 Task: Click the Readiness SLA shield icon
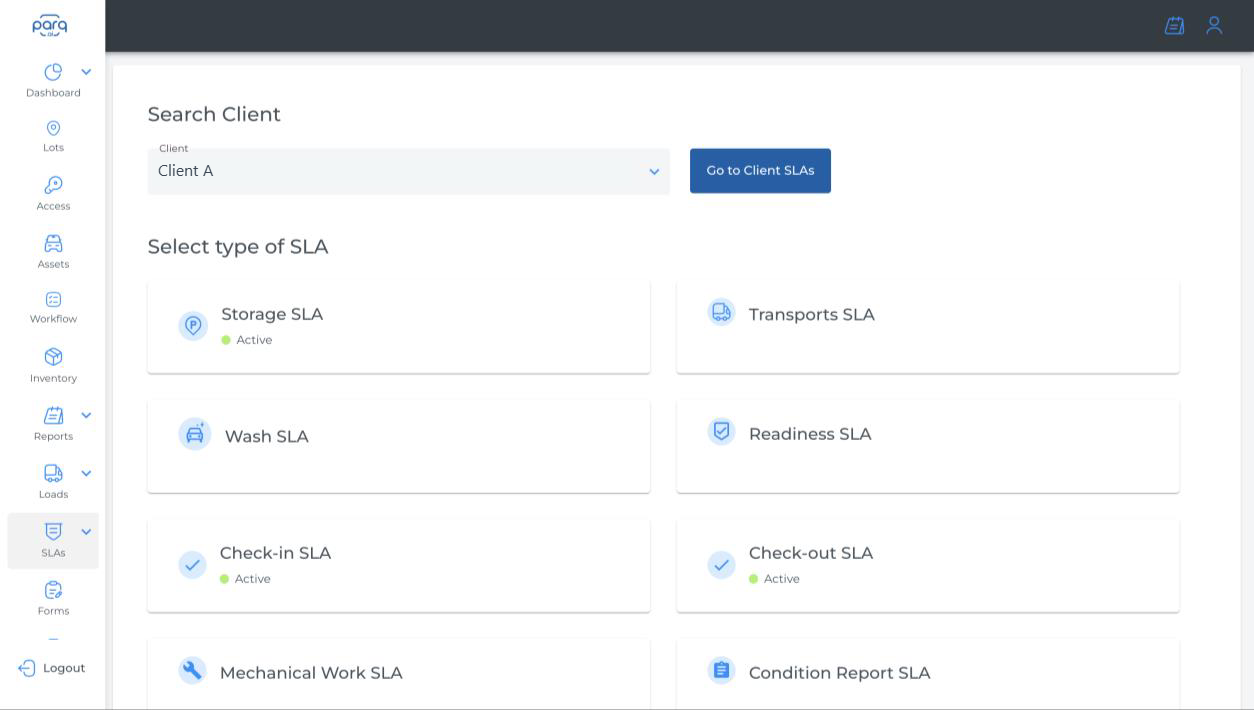click(x=721, y=431)
